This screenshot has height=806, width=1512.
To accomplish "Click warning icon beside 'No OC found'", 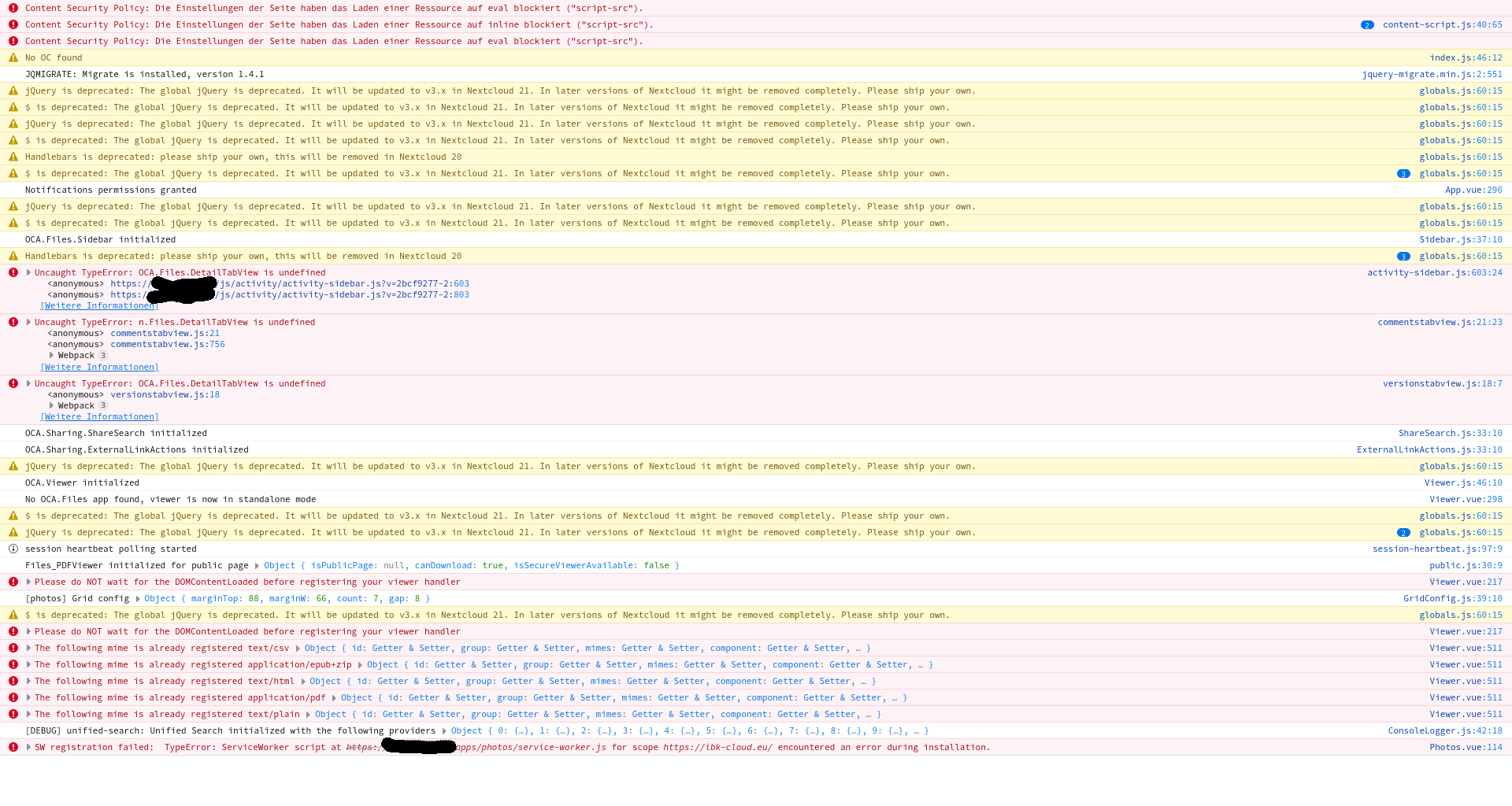I will 13,57.
